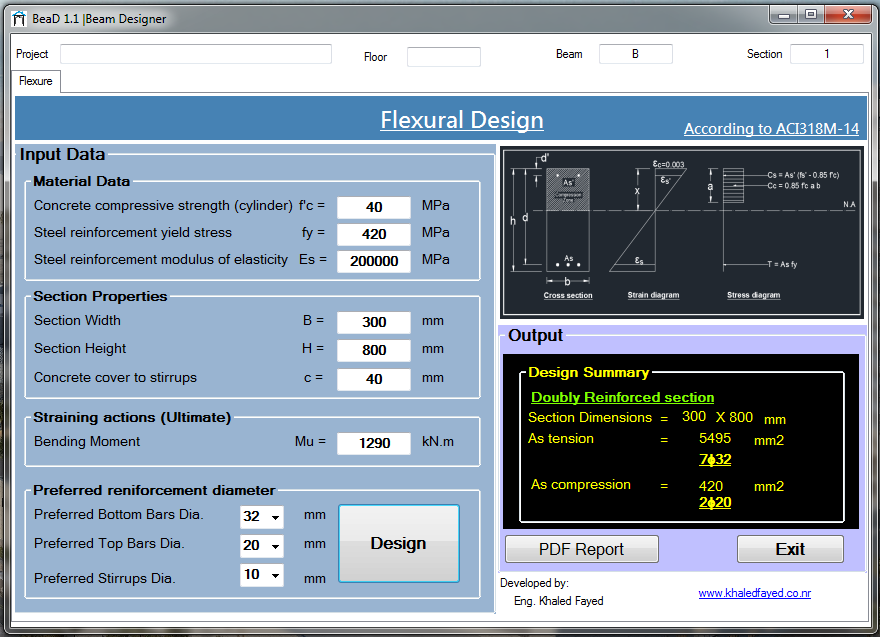
Task: Click the Section Width B value box
Action: [x=373, y=322]
